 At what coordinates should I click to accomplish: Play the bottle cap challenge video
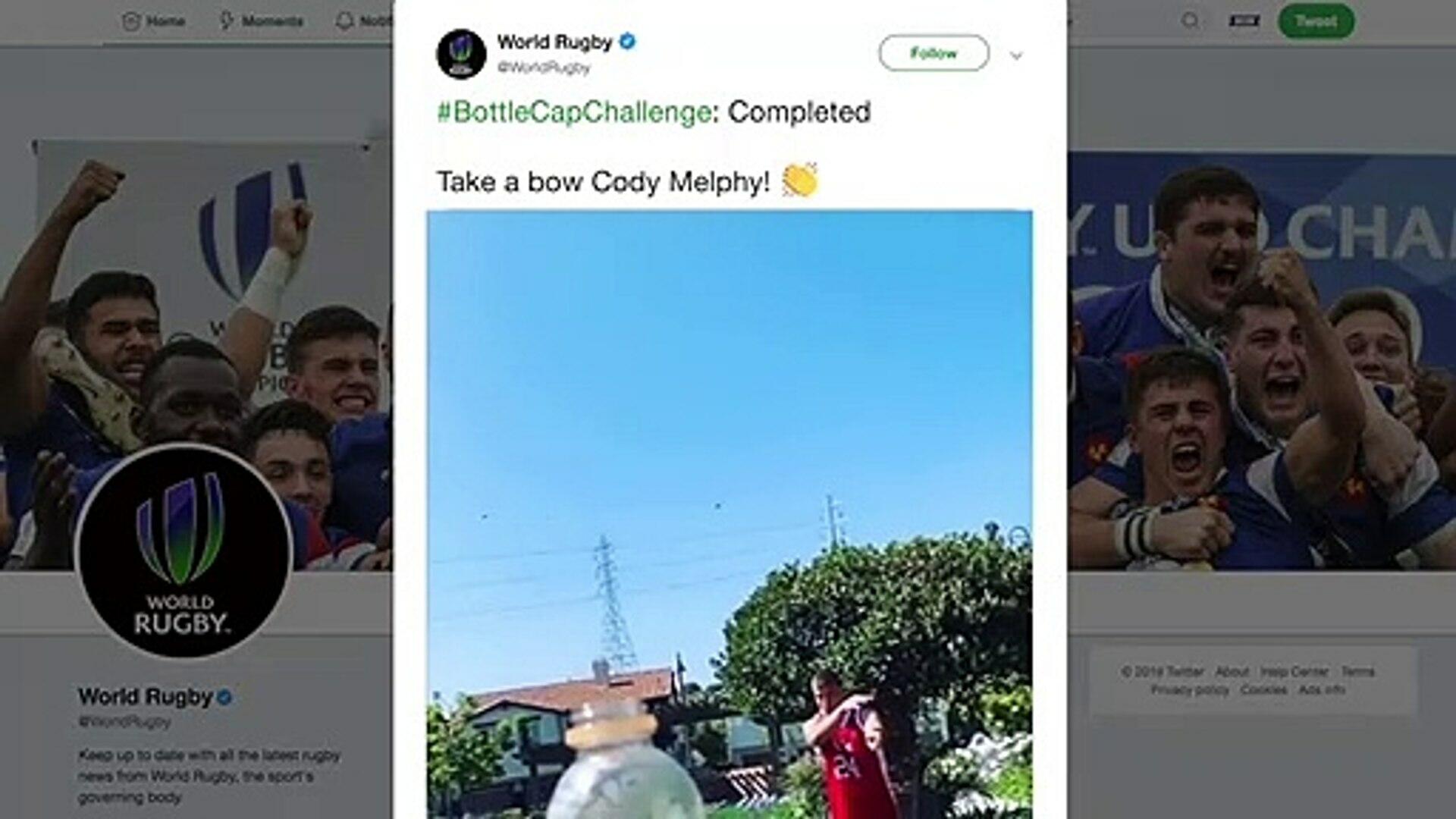pos(730,515)
